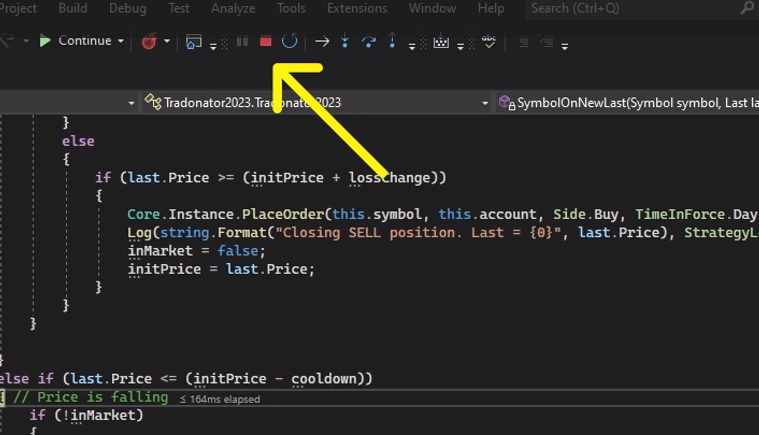Open the Debug menu
Image resolution: width=759 pixels, height=435 pixels.
[x=127, y=9]
